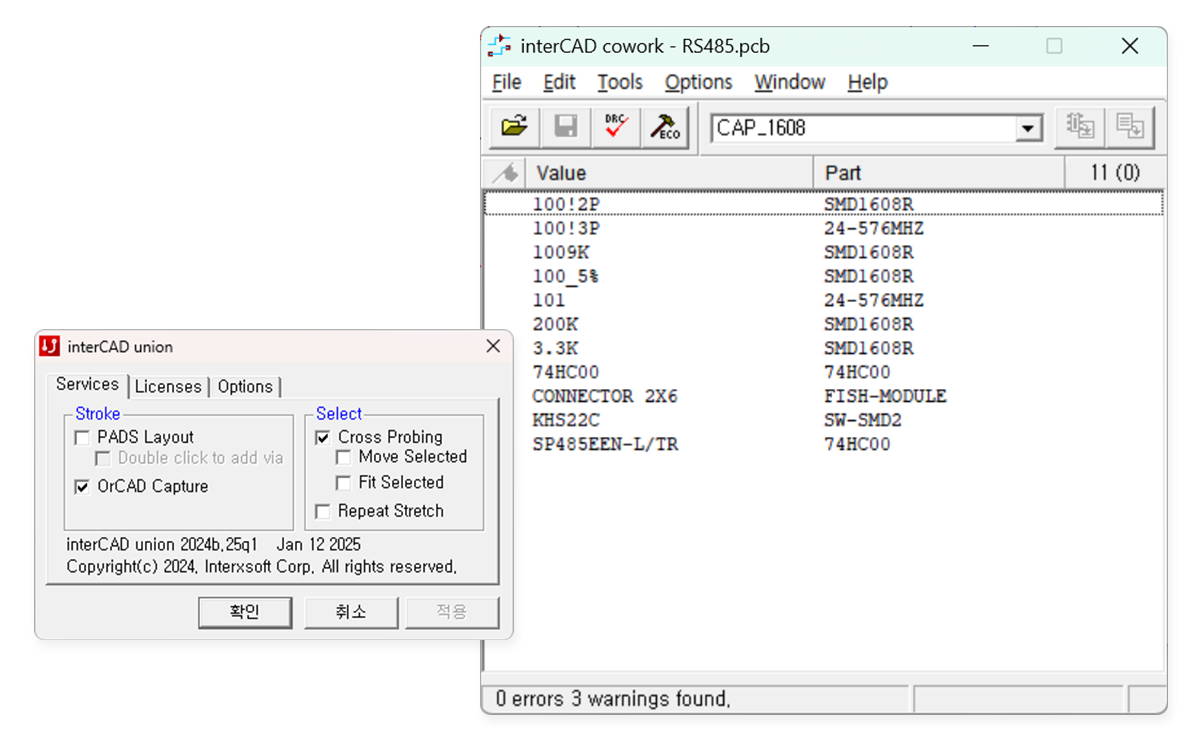Select the 1009K row

823,252
